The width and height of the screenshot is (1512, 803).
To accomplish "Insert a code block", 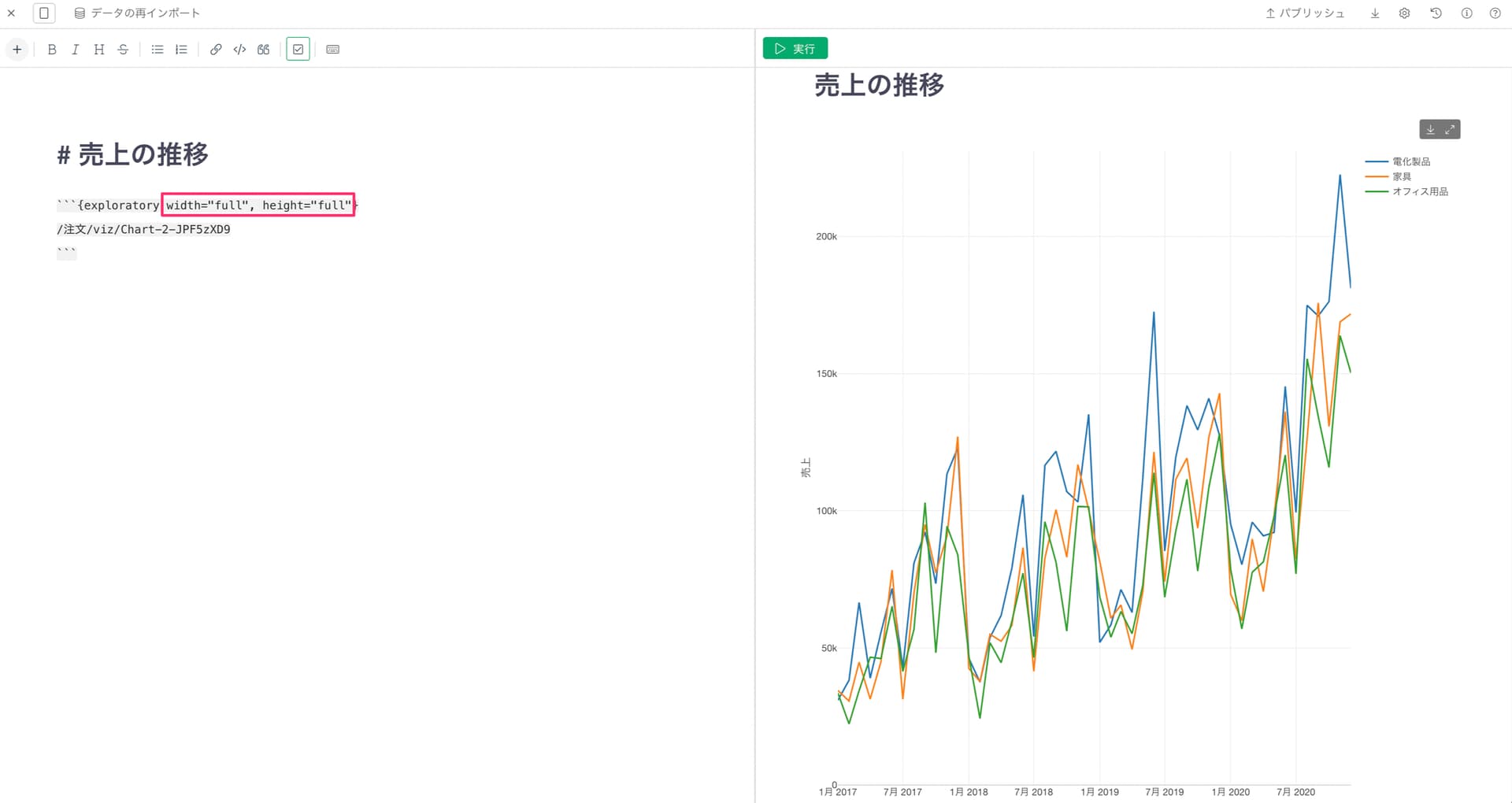I will point(239,50).
